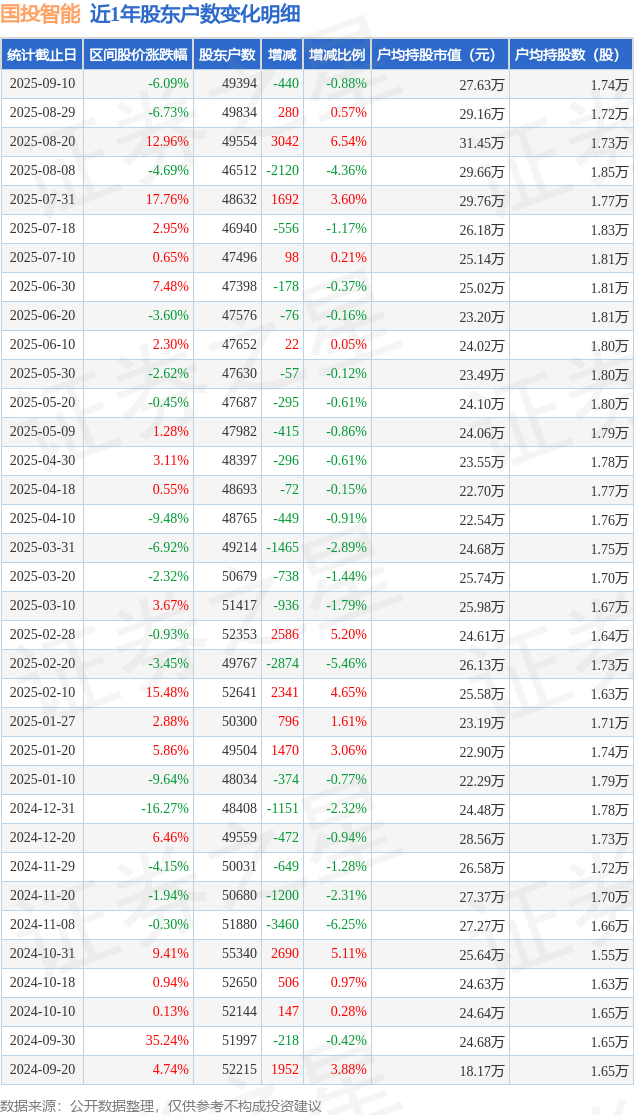Click the 31.45万 market value cell

pos(440,142)
